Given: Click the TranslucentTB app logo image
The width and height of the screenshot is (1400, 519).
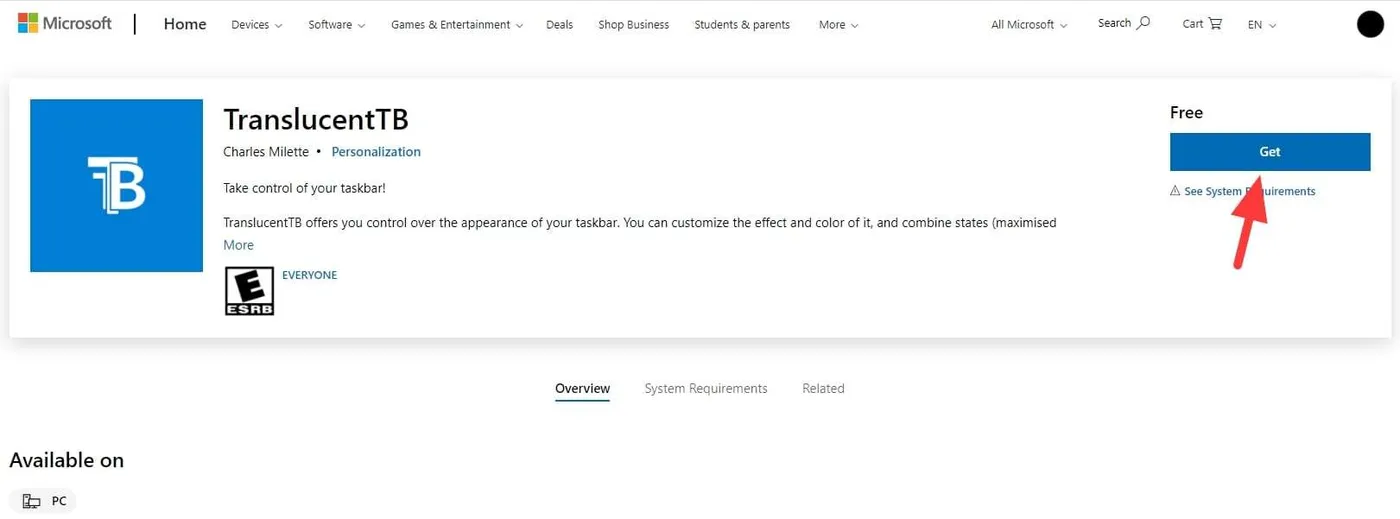Looking at the screenshot, I should (116, 185).
